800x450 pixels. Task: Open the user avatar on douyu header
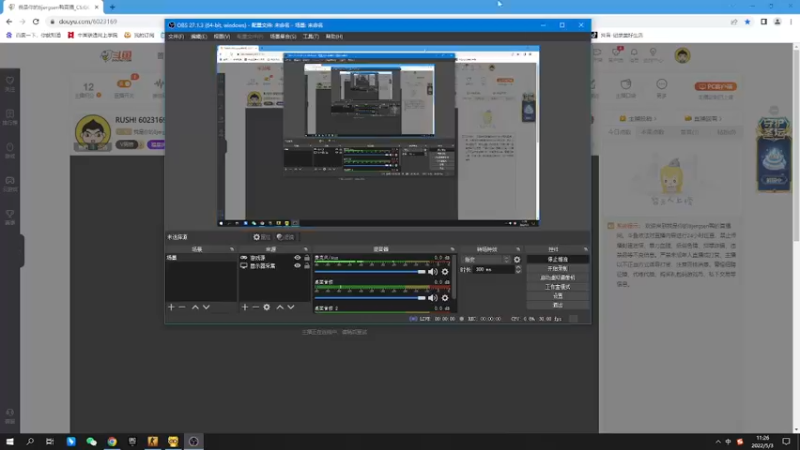(x=682, y=55)
